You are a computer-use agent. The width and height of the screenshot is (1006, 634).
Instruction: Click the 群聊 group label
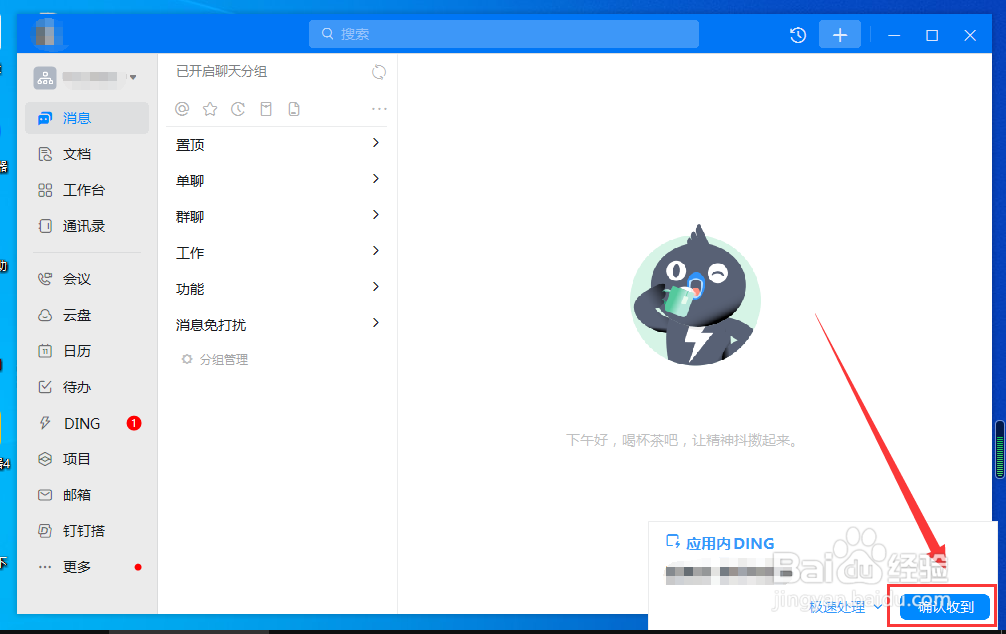pos(190,217)
